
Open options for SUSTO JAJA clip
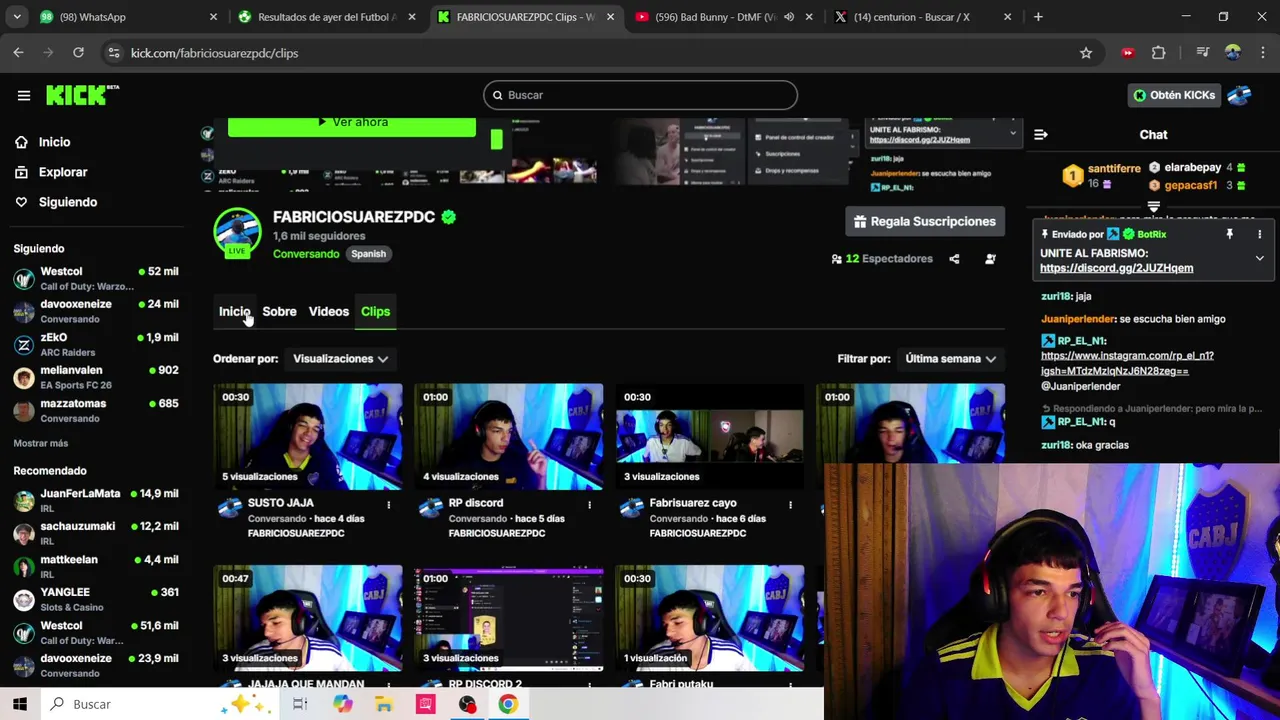389,505
